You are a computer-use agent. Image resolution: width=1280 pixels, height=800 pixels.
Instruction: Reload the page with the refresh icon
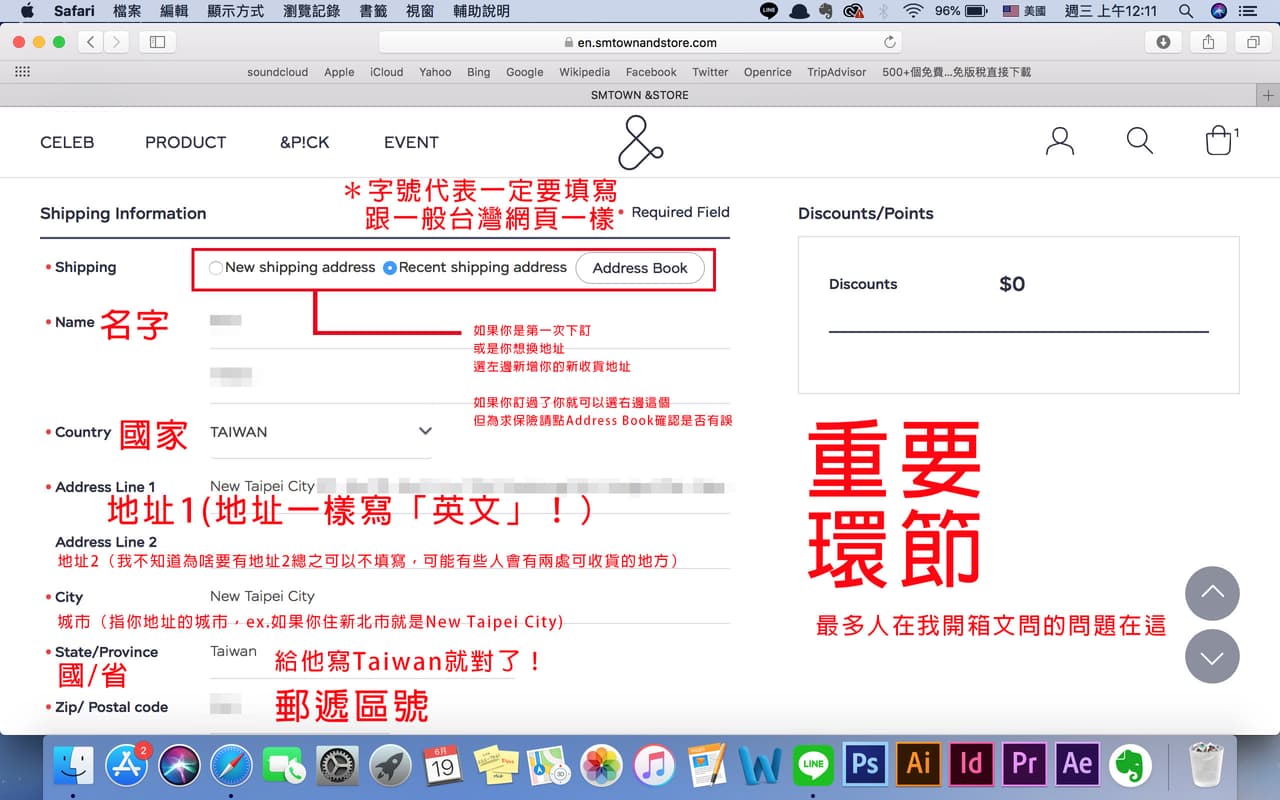(889, 43)
